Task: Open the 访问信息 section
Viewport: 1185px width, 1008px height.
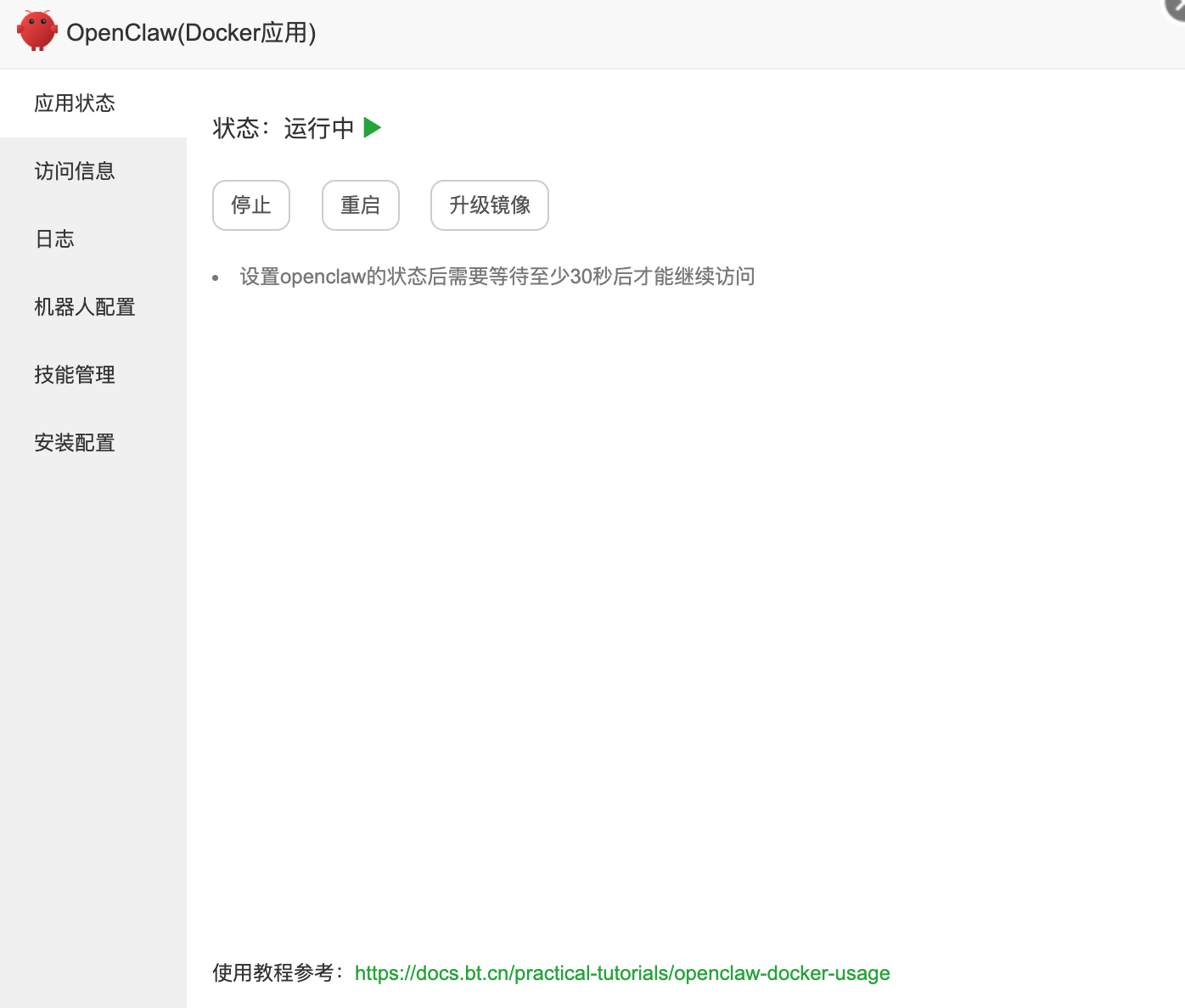Action: [75, 171]
